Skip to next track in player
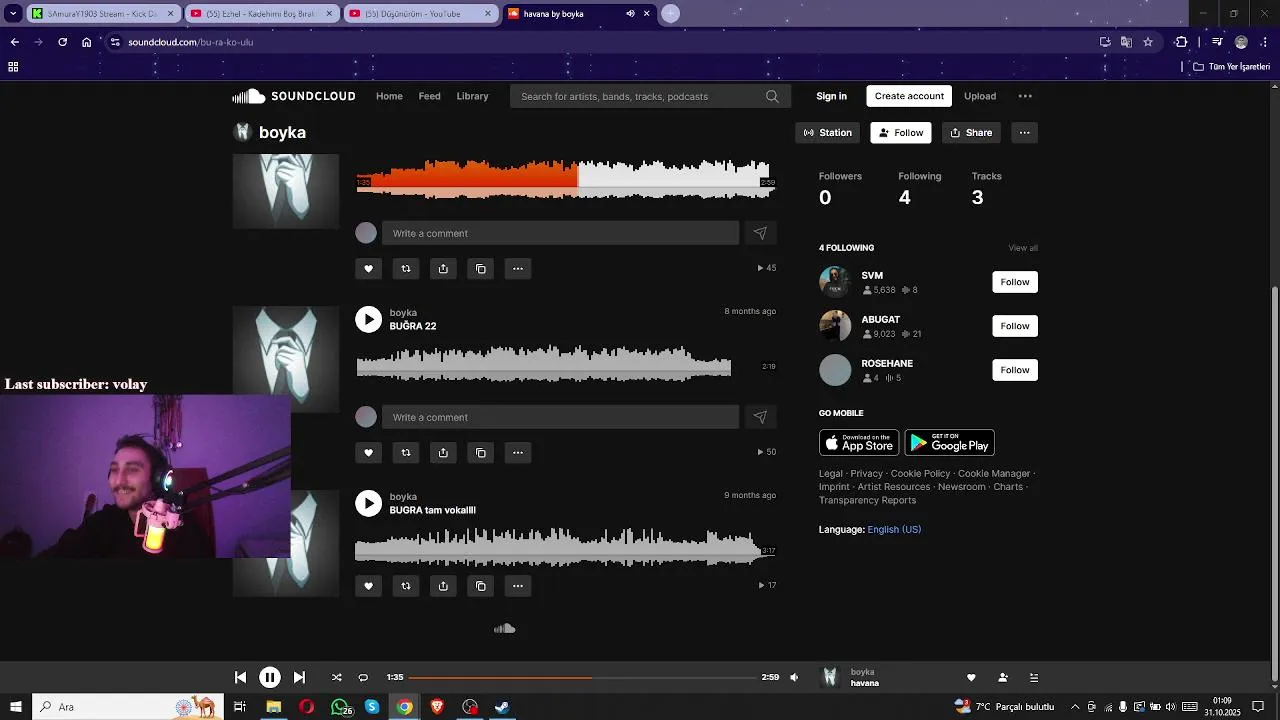The width and height of the screenshot is (1280, 720). click(x=299, y=677)
